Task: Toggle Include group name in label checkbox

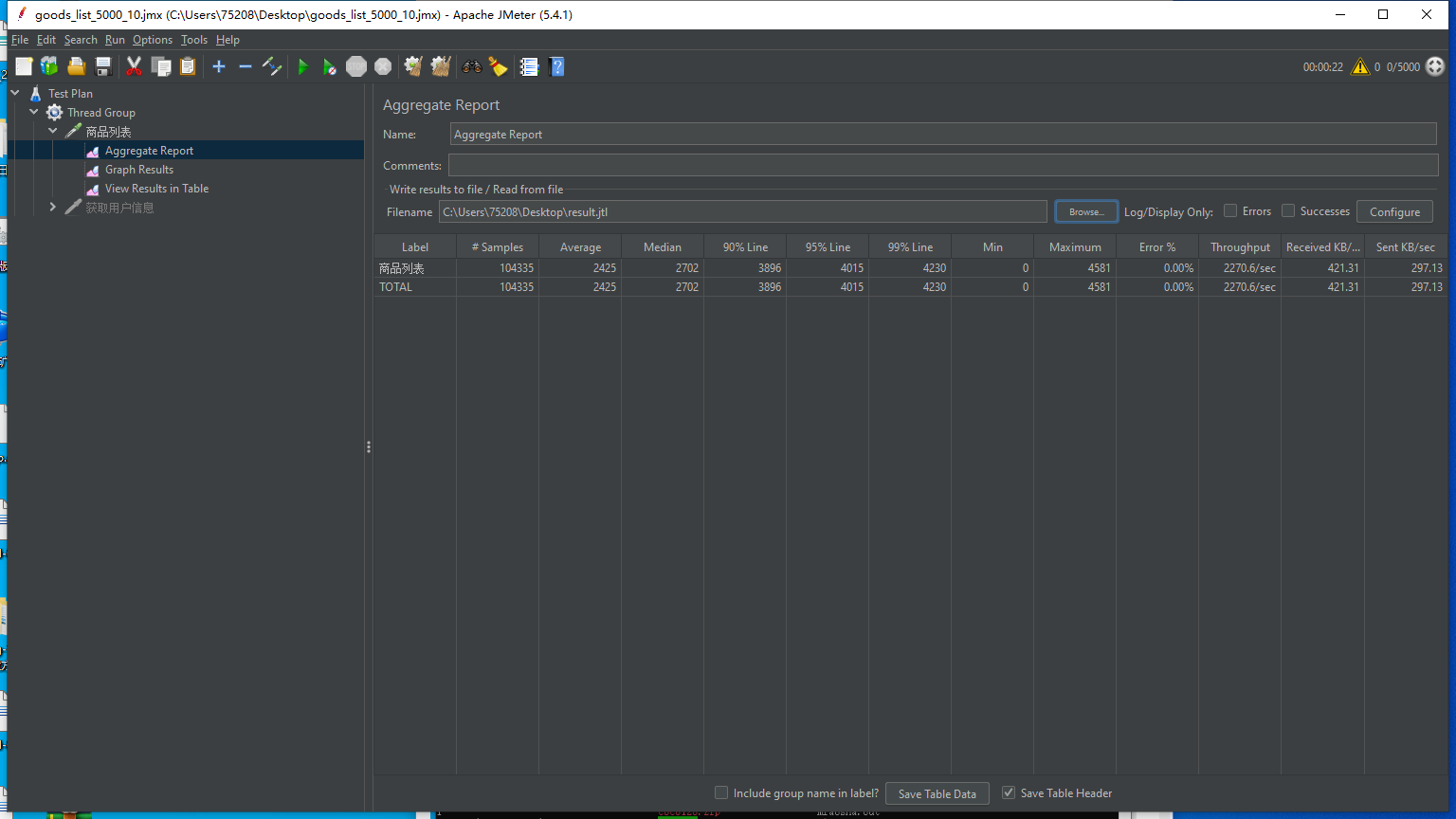Action: [721, 792]
